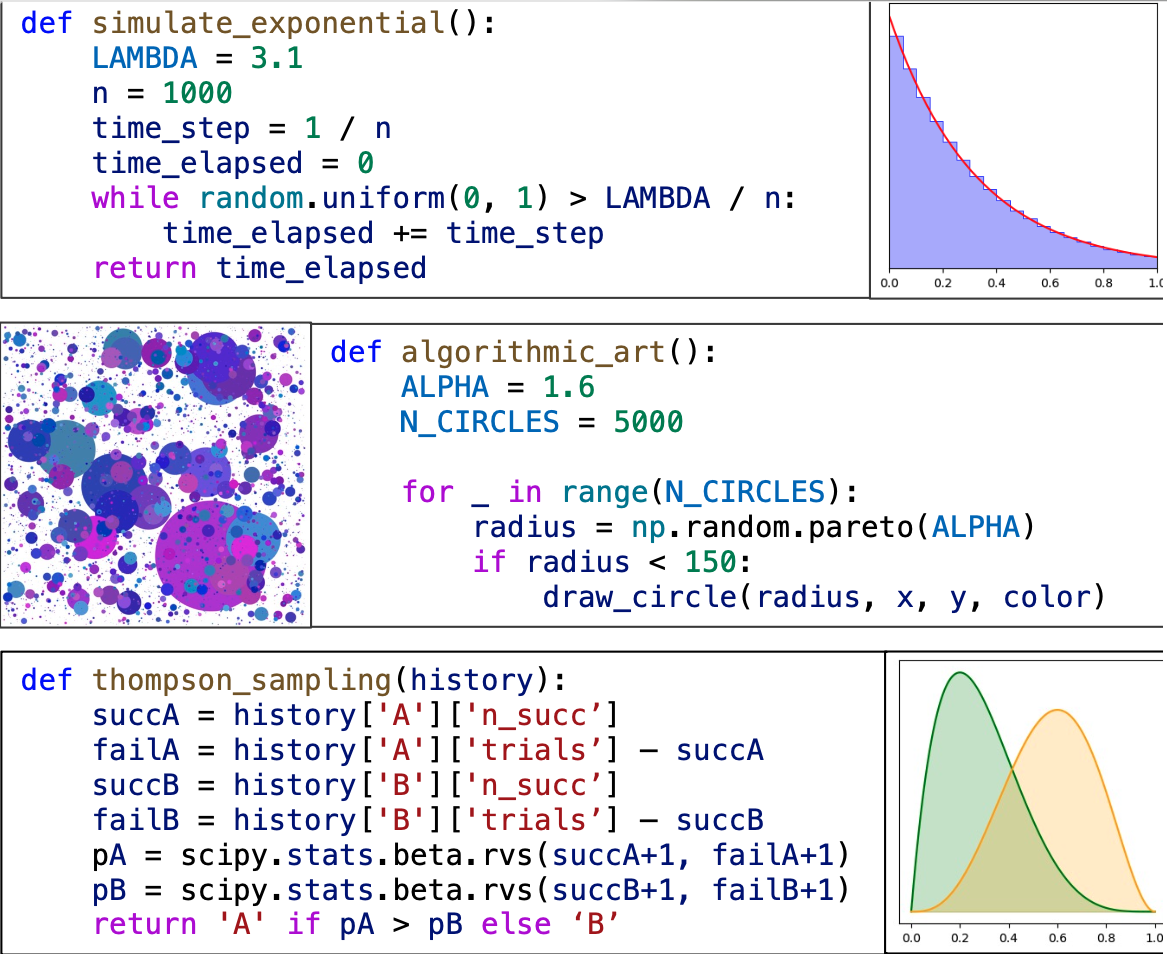Screen dimensions: 1167x954
Task: Click the function name thompson_sampling
Action: point(242,680)
